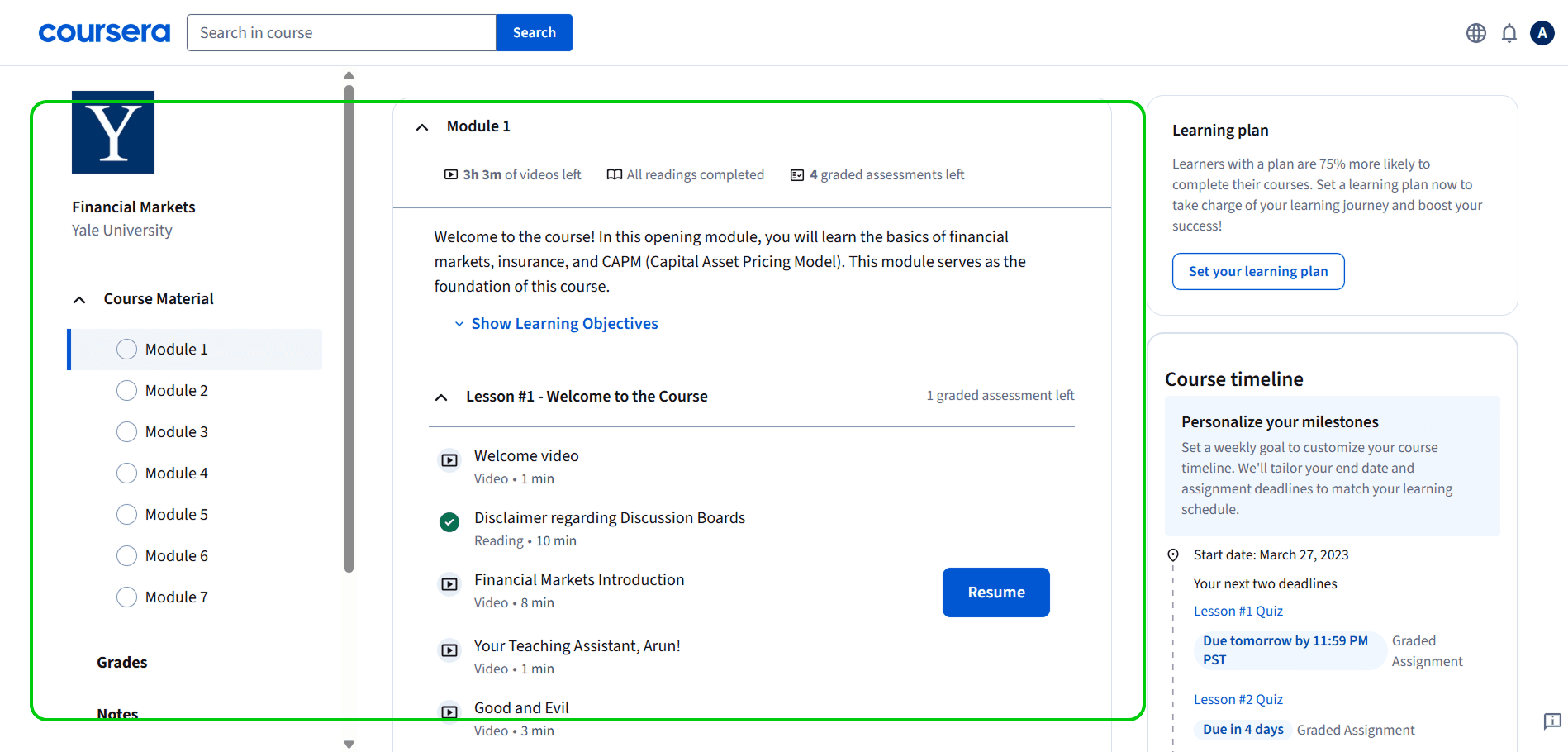This screenshot has width=1568, height=752.
Task: Click the sidebar scrollbar down arrow
Action: pyautogui.click(x=349, y=745)
